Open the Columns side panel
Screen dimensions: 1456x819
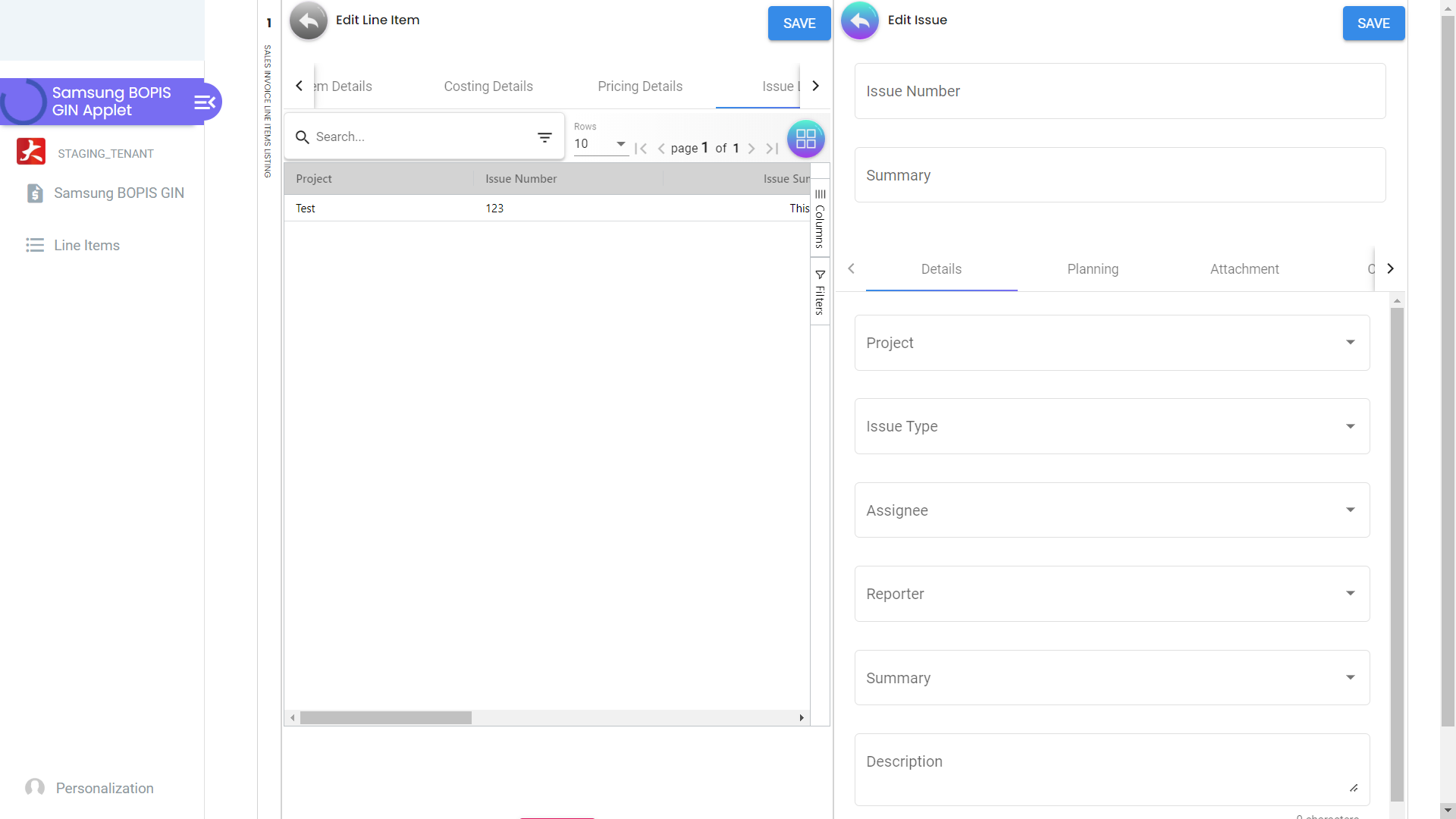click(820, 218)
